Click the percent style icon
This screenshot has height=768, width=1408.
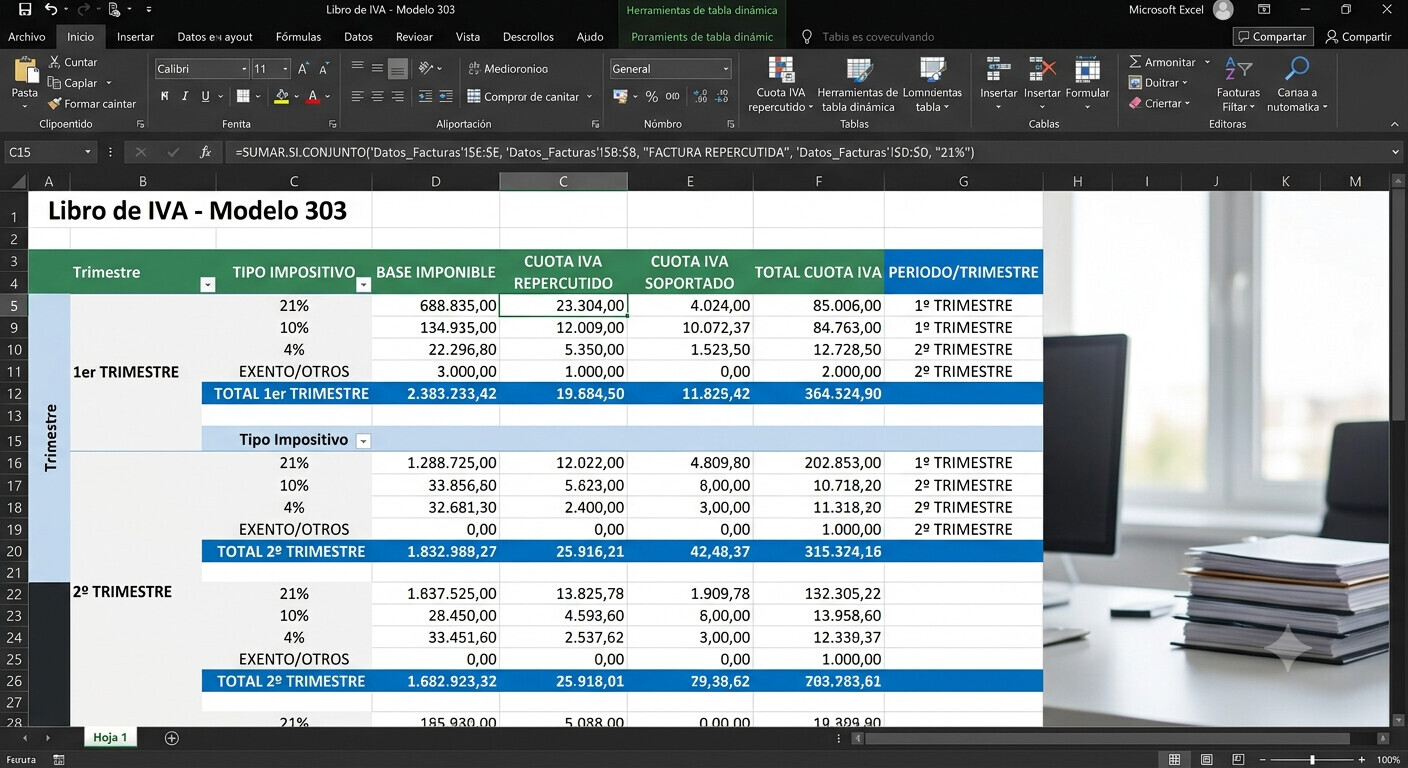pyautogui.click(x=651, y=96)
